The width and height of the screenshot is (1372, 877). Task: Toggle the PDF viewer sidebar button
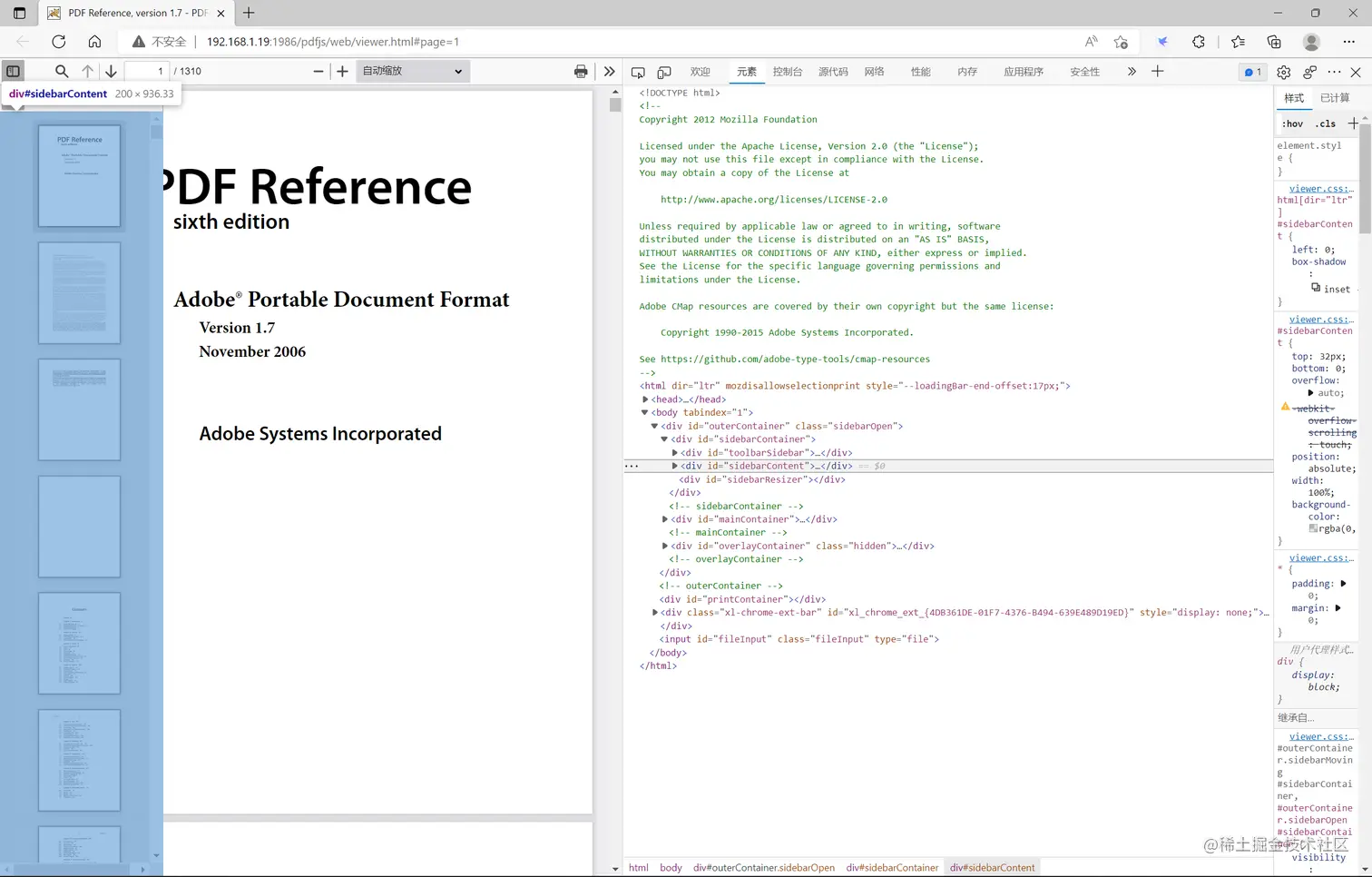pos(14,71)
